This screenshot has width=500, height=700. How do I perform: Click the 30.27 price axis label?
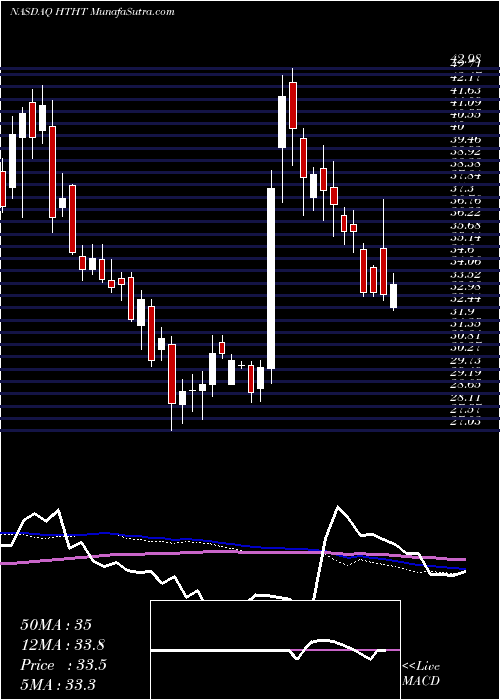[x=465, y=349]
